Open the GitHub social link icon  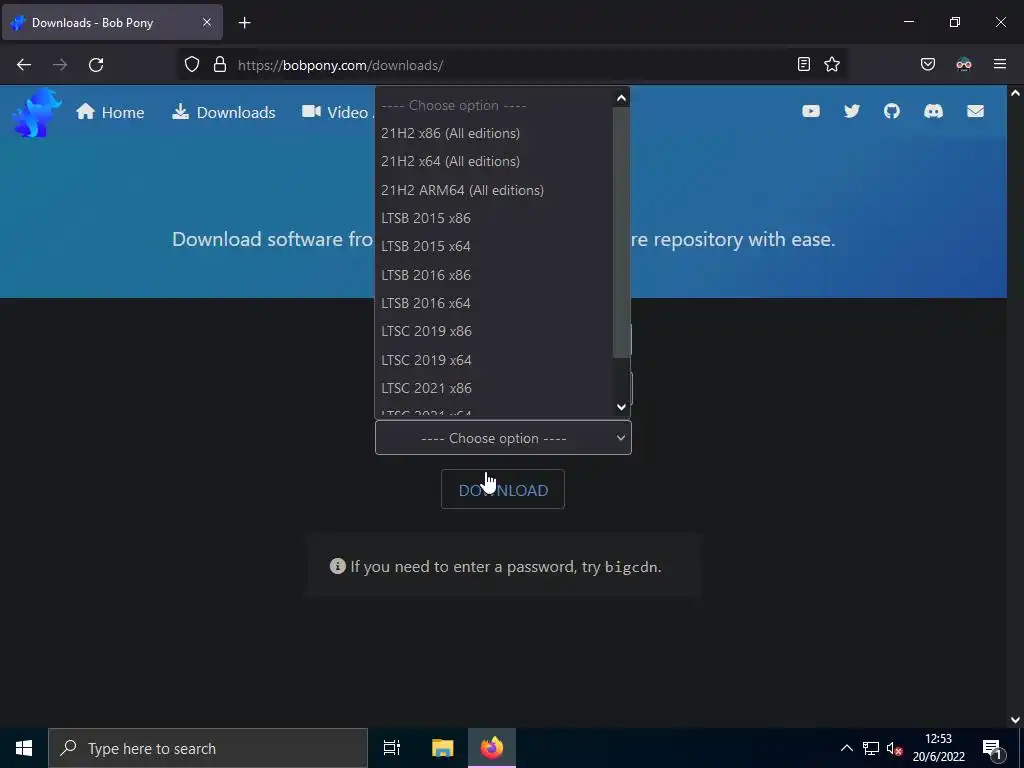point(891,111)
